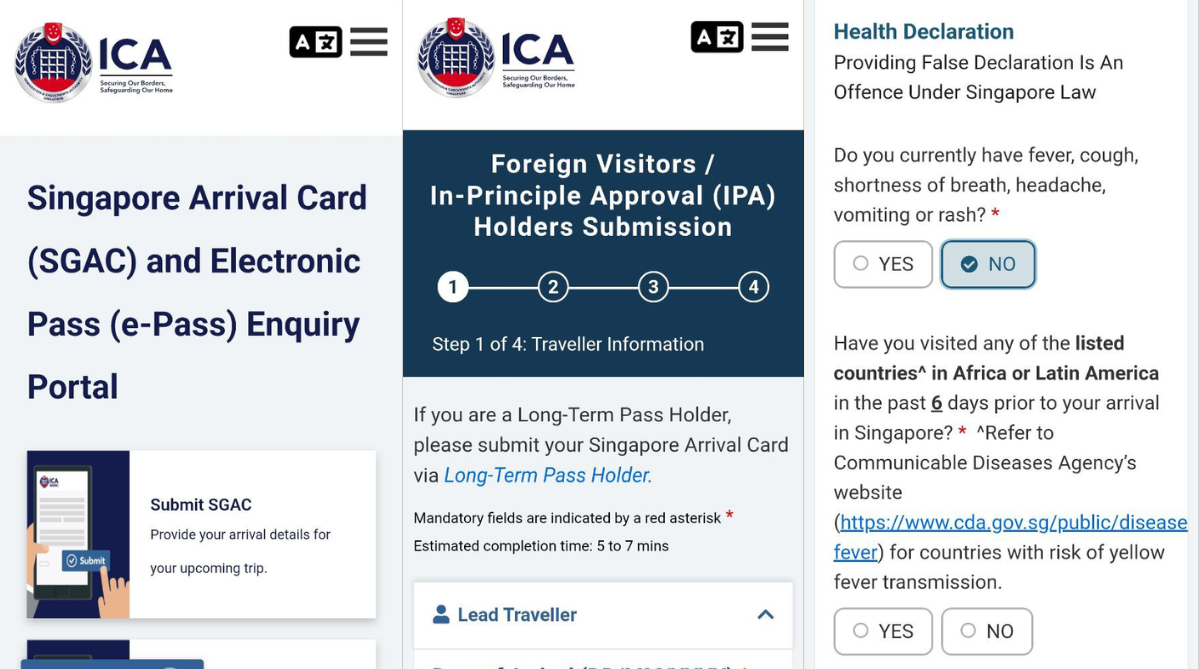Select step 4 in the progress tracker
The height and width of the screenshot is (669, 1199).
pyautogui.click(x=753, y=287)
